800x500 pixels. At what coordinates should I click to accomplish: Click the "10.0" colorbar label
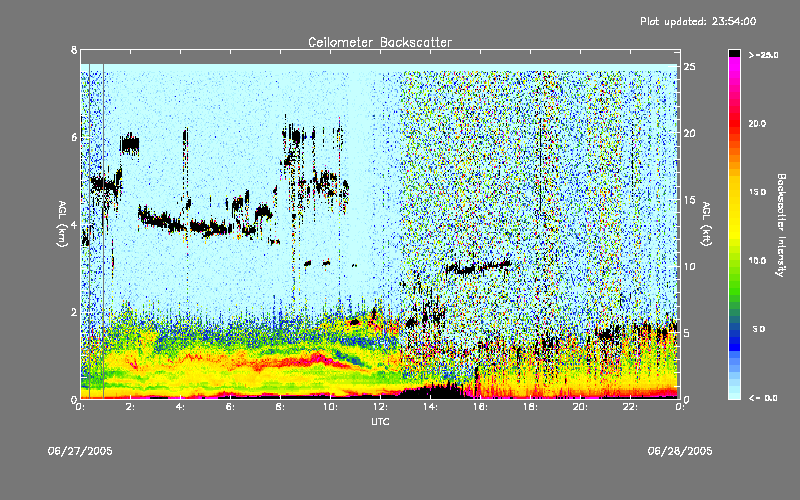757,261
